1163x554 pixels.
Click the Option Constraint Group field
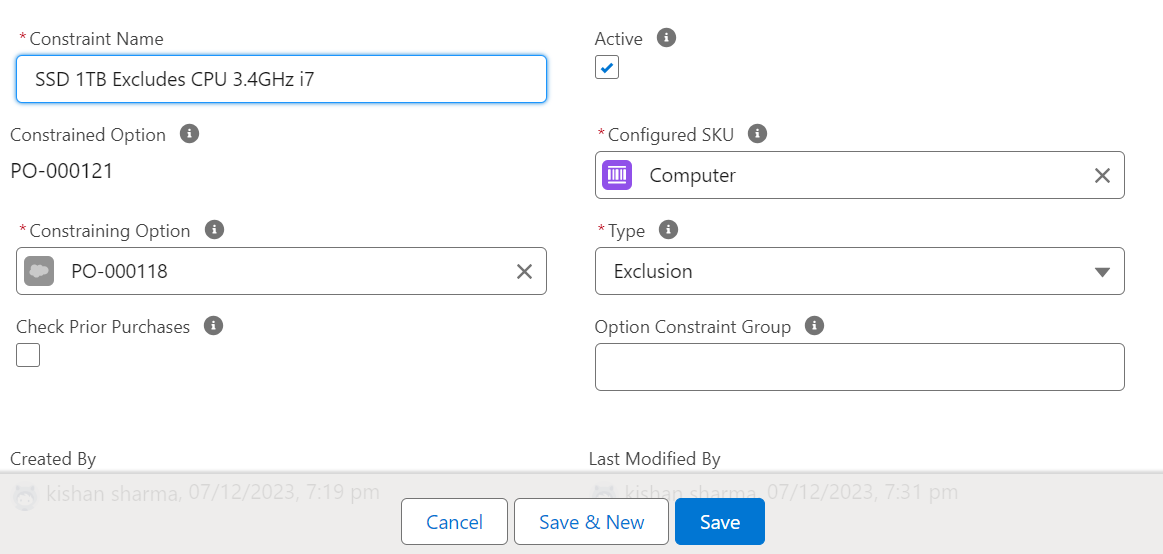coord(859,367)
